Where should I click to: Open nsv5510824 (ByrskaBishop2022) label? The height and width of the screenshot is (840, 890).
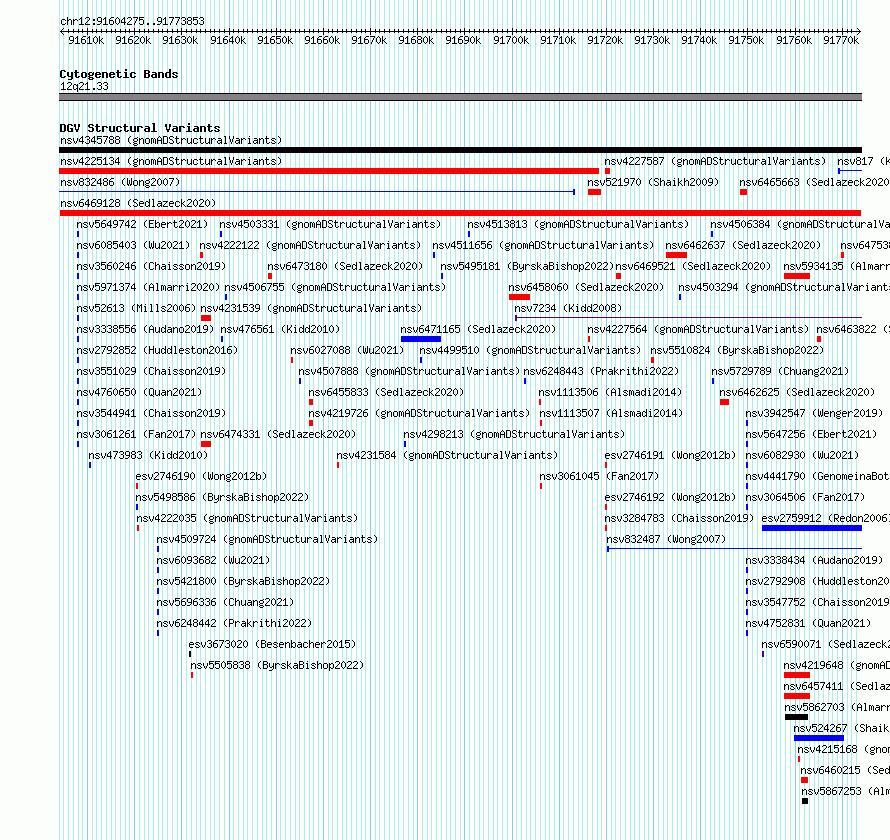pos(737,350)
